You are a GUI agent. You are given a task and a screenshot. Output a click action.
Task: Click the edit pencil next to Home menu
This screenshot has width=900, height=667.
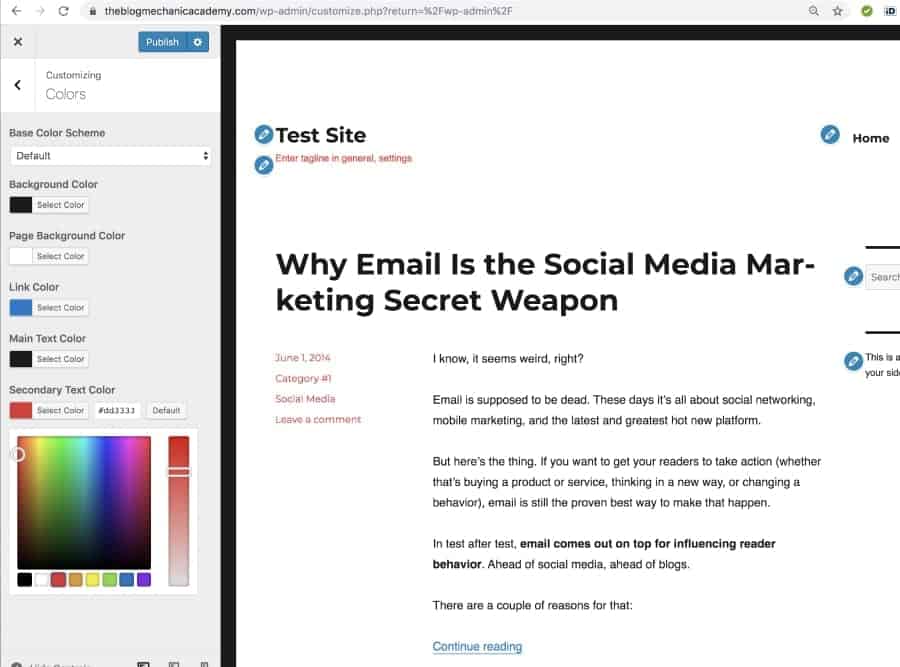[x=830, y=135]
